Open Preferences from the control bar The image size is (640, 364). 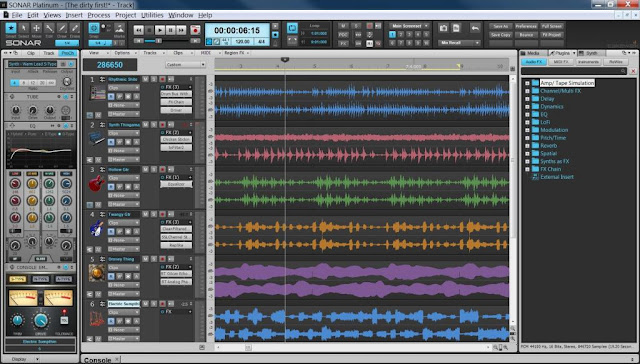point(526,26)
